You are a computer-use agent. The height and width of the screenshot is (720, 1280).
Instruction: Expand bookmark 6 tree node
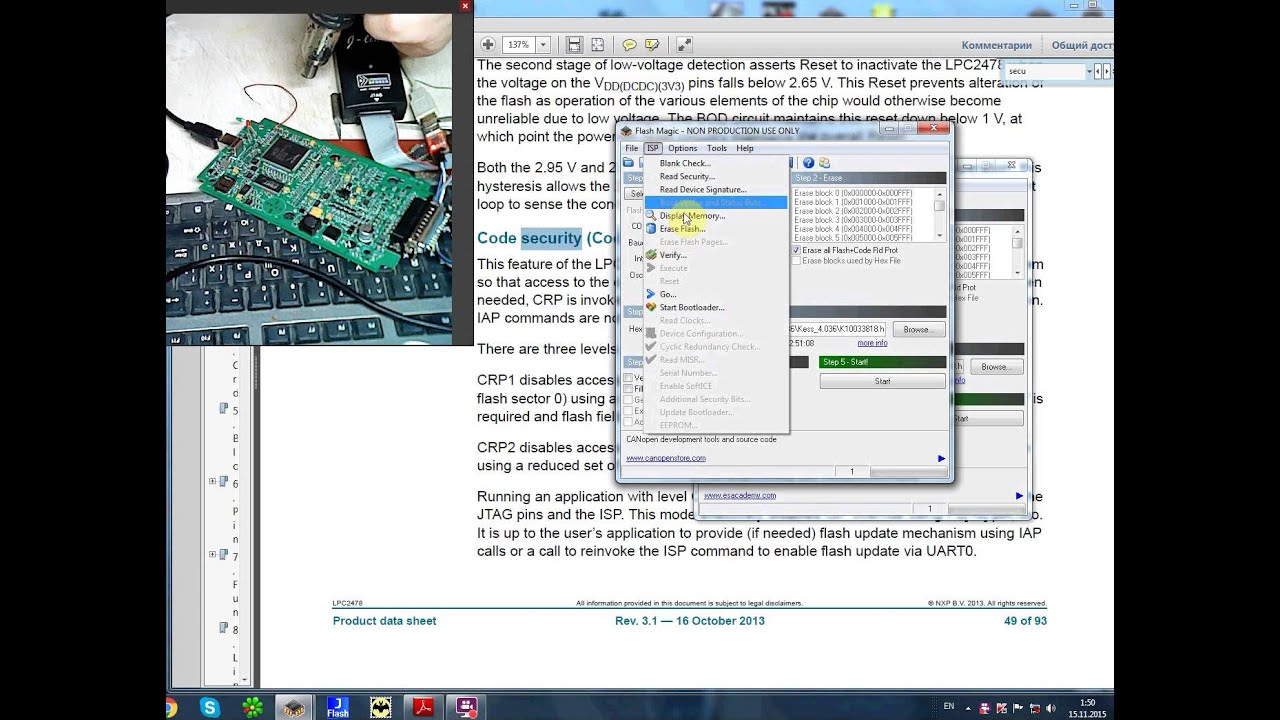pyautogui.click(x=212, y=481)
